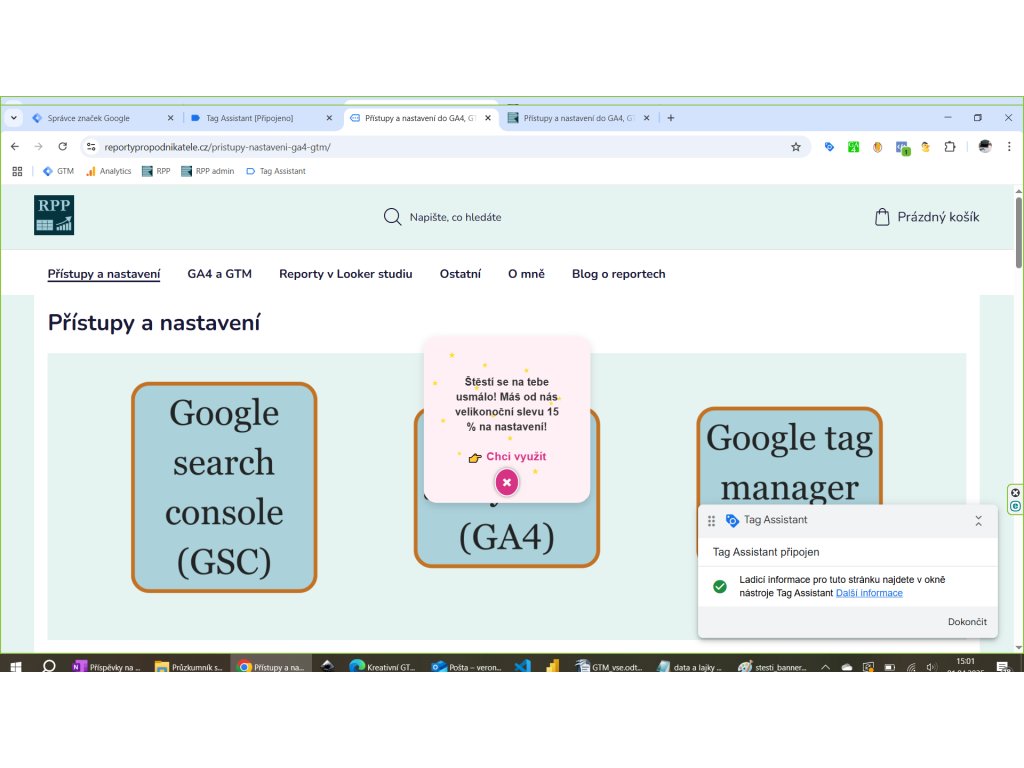Open the GA4 a GTM menu item
The width and height of the screenshot is (1024, 768).
(x=219, y=274)
